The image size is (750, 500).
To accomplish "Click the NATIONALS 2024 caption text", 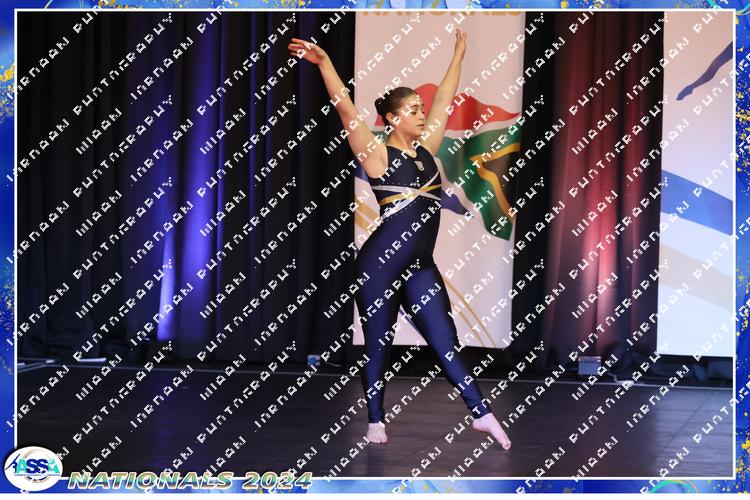I will (x=190, y=480).
